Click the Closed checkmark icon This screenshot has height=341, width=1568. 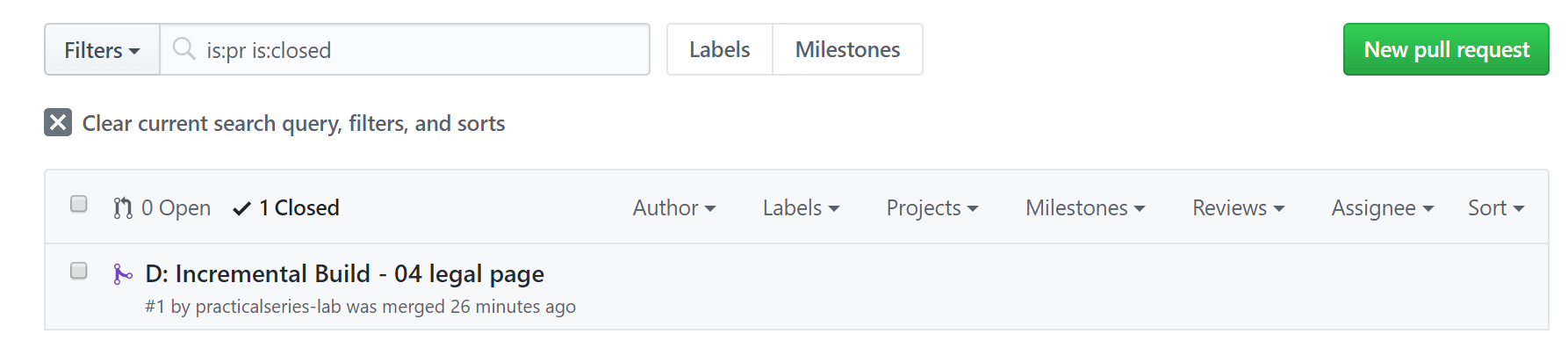click(x=241, y=208)
